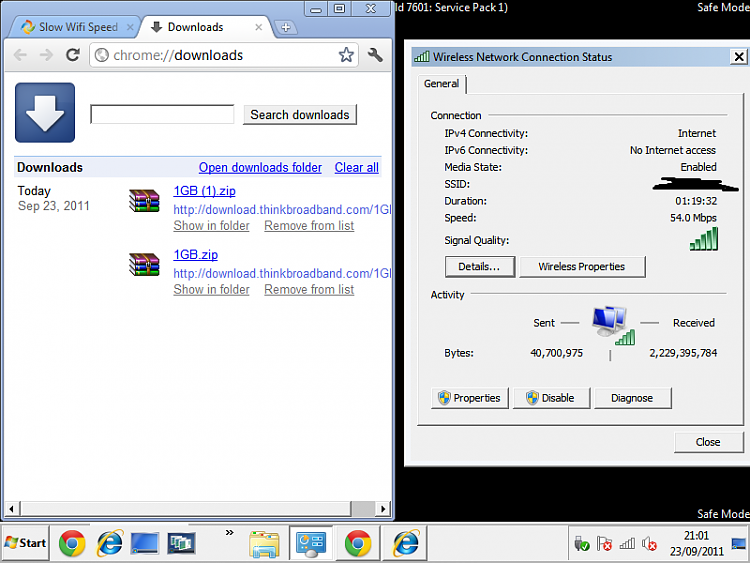
Task: Close the Slow Wifi Speed tab
Action: tap(130, 27)
